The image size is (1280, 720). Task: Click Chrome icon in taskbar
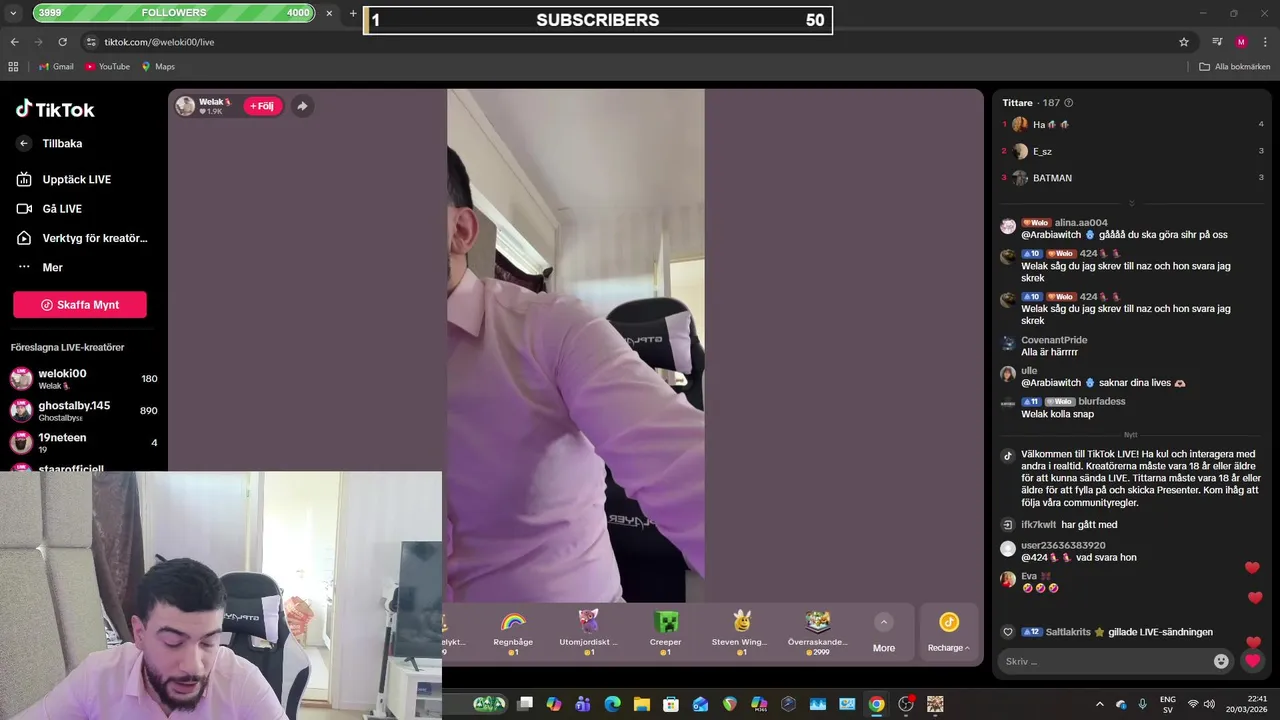(876, 704)
